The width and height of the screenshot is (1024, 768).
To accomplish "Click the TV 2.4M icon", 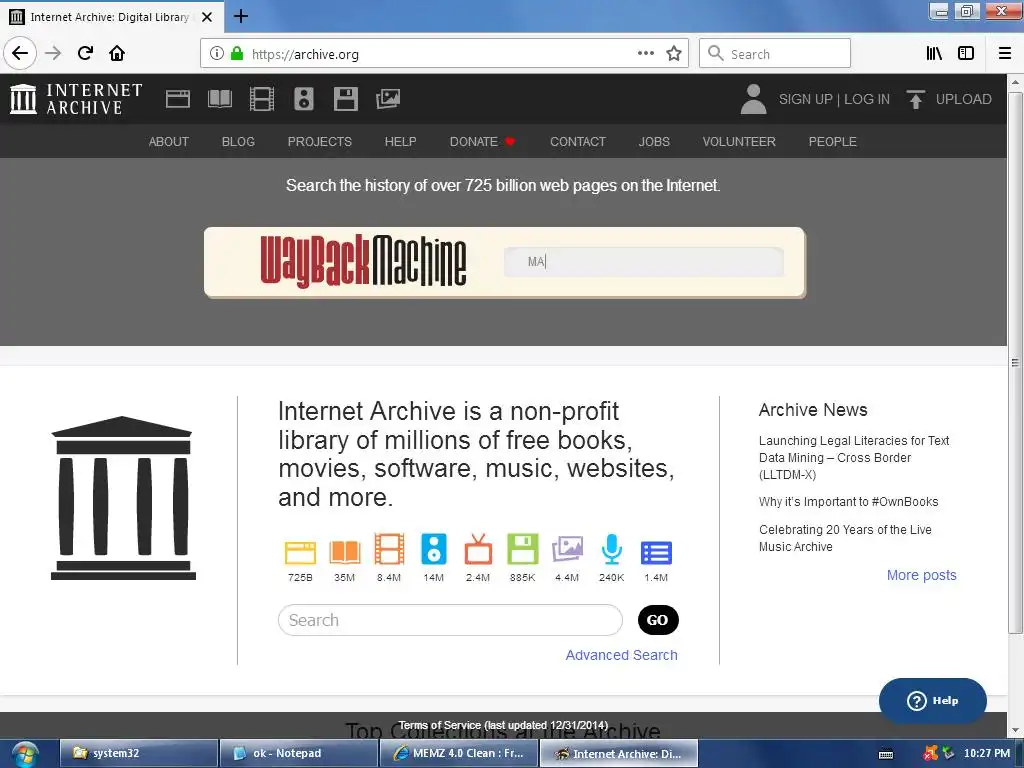I will [478, 549].
